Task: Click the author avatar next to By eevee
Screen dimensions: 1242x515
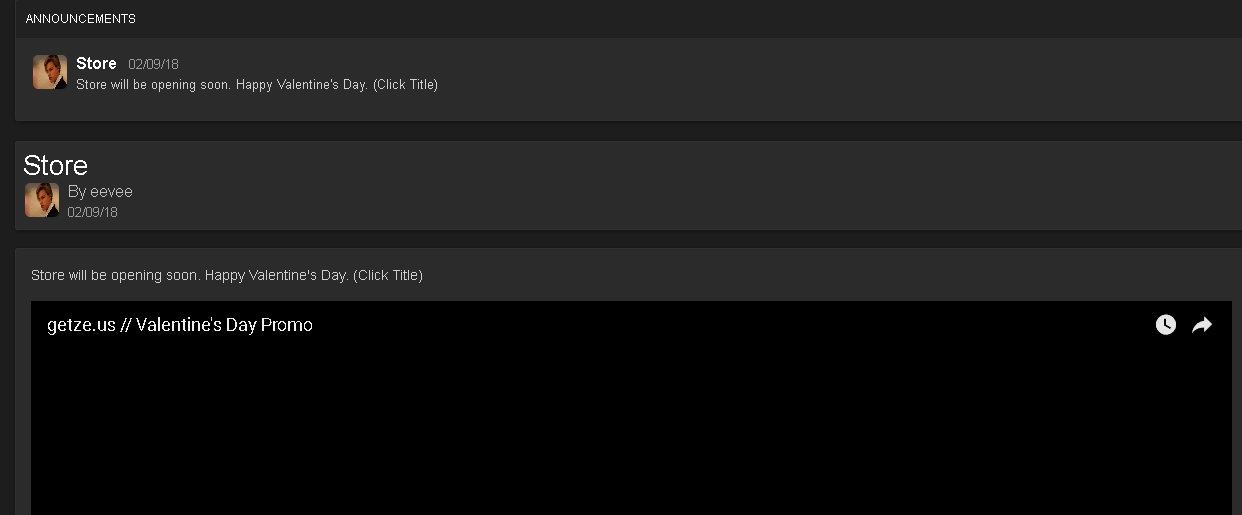Action: (x=42, y=200)
